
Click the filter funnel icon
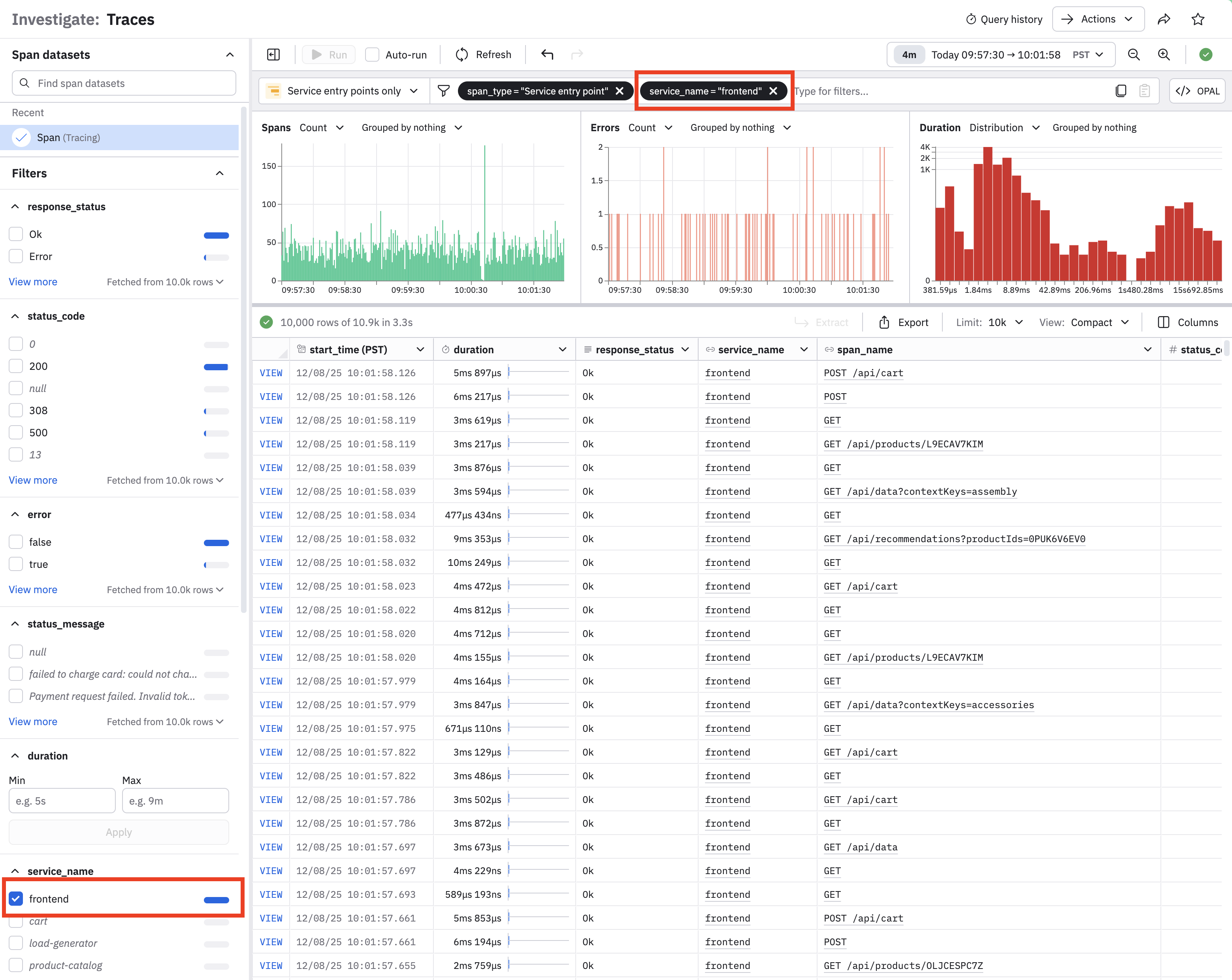pos(443,91)
